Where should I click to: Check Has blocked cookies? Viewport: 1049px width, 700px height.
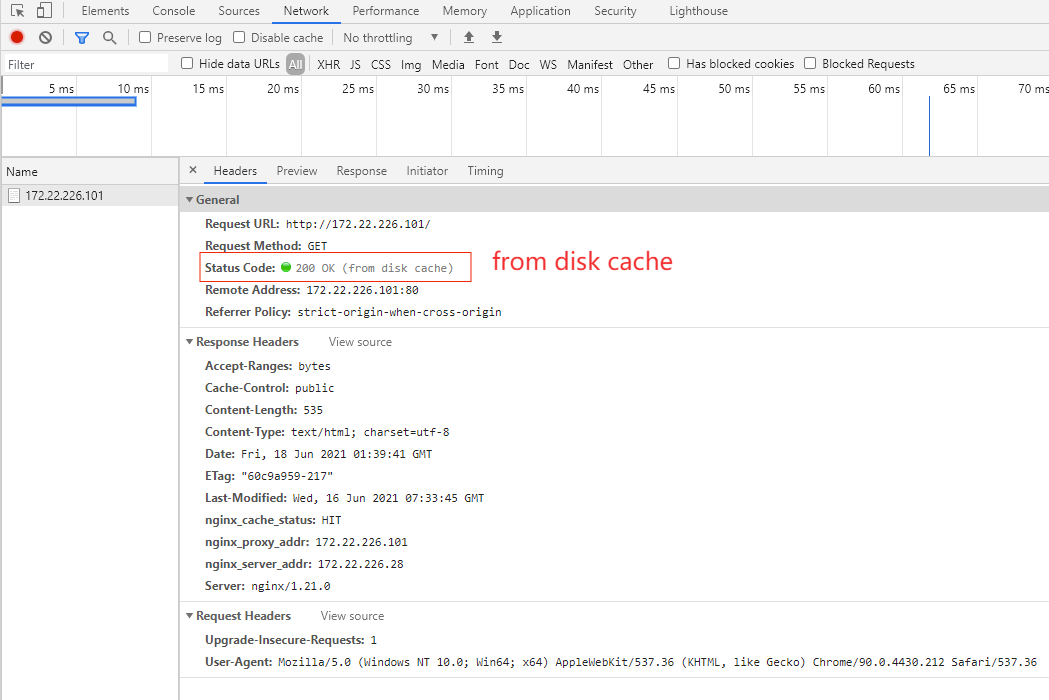point(674,64)
